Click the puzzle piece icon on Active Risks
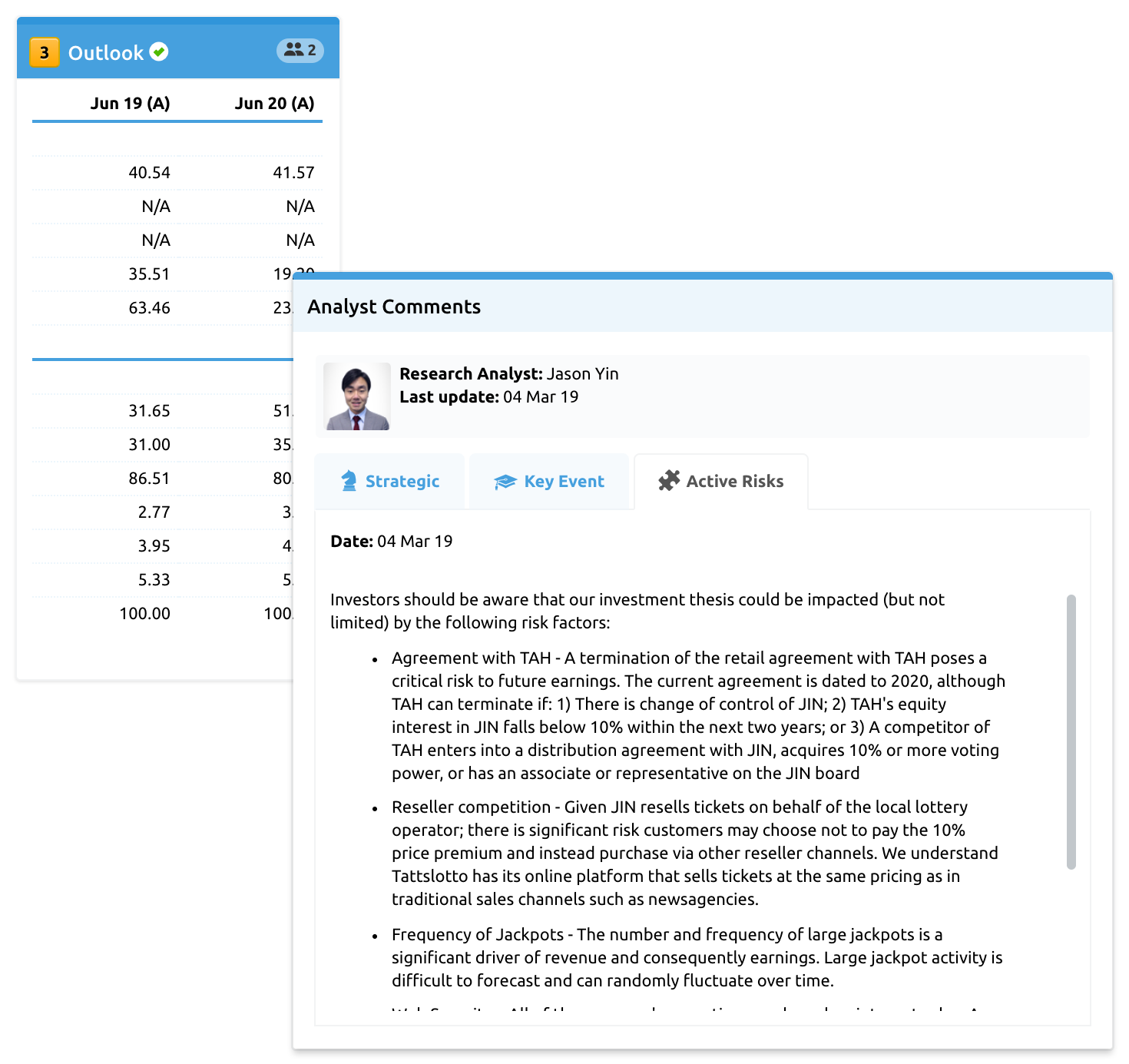The height and width of the screenshot is (1064, 1129). [669, 481]
